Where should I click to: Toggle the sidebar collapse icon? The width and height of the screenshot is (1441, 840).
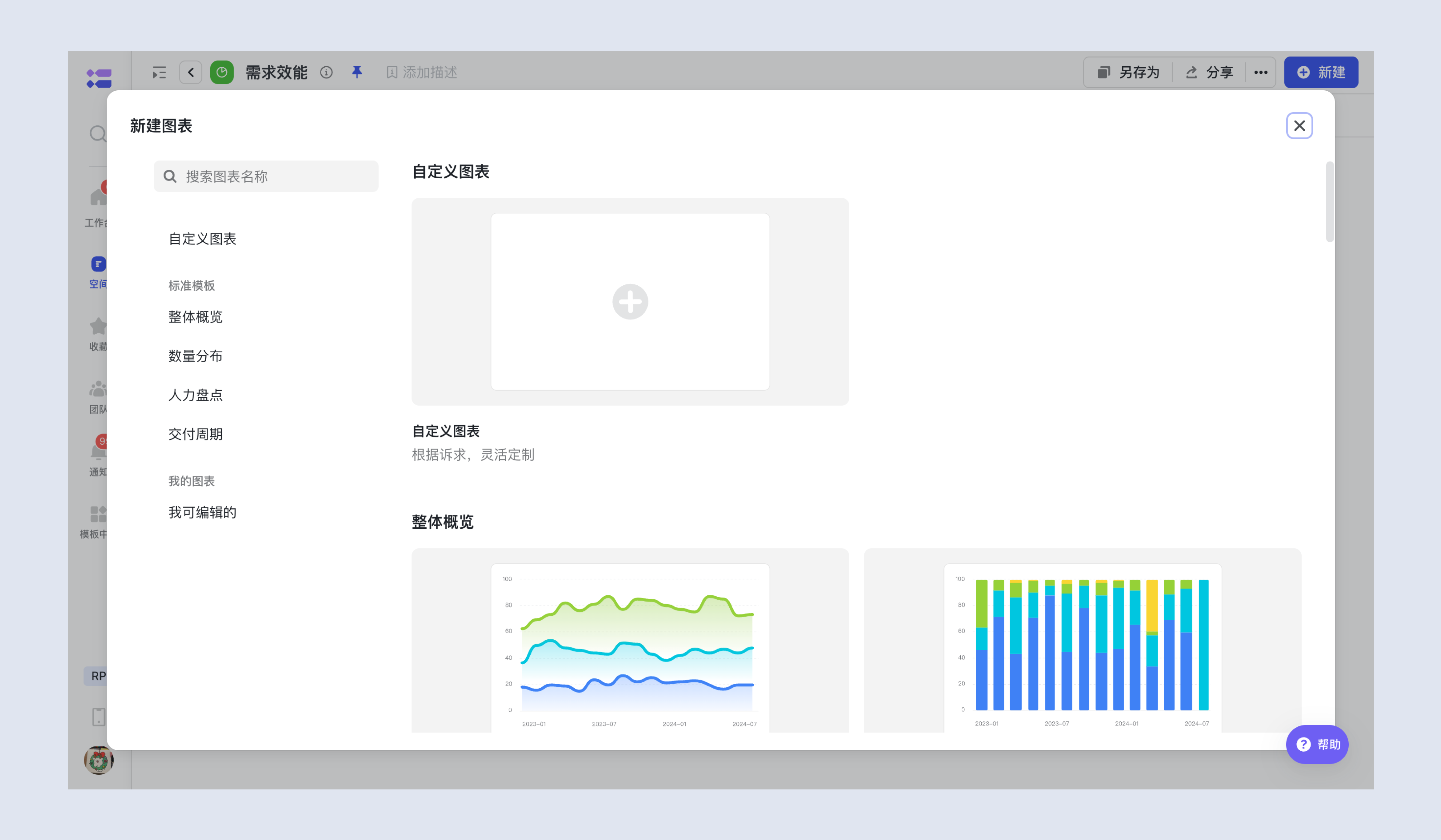(159, 73)
